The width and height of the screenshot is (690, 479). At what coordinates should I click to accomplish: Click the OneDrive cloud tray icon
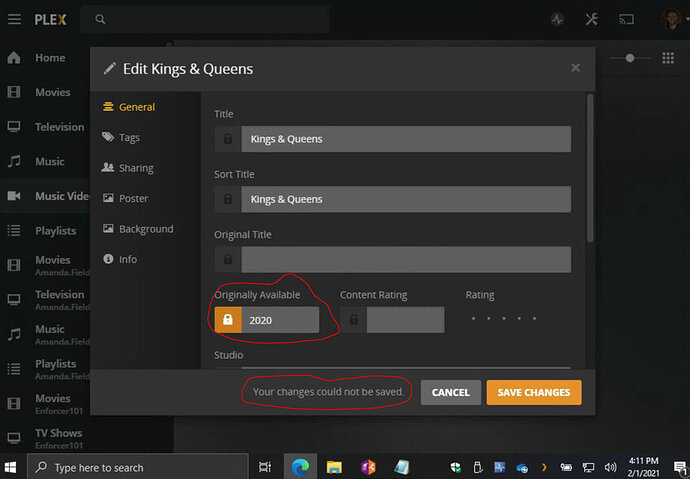click(x=522, y=468)
